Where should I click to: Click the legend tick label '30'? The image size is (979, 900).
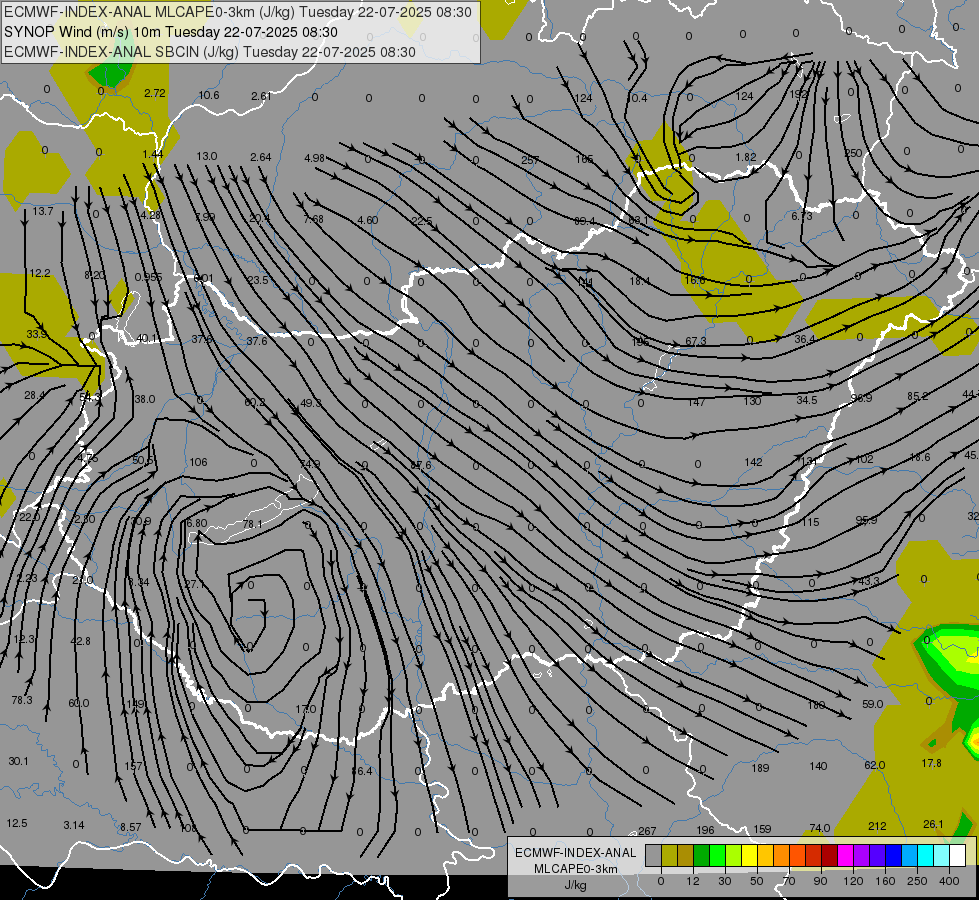point(725,882)
